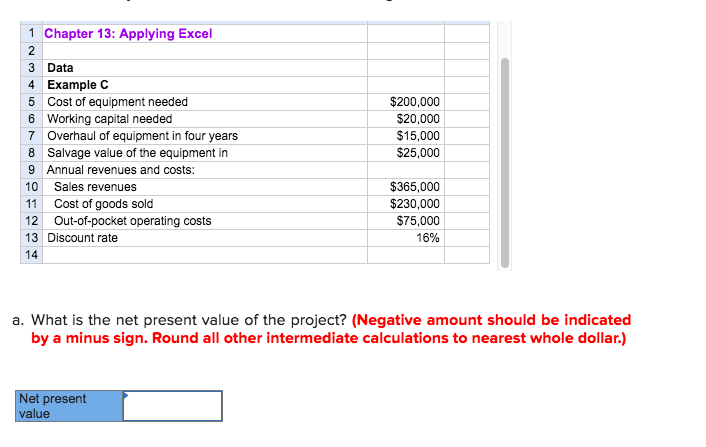Click the $75,000 operating costs cell
This screenshot has height=447, width=706.
pos(406,221)
